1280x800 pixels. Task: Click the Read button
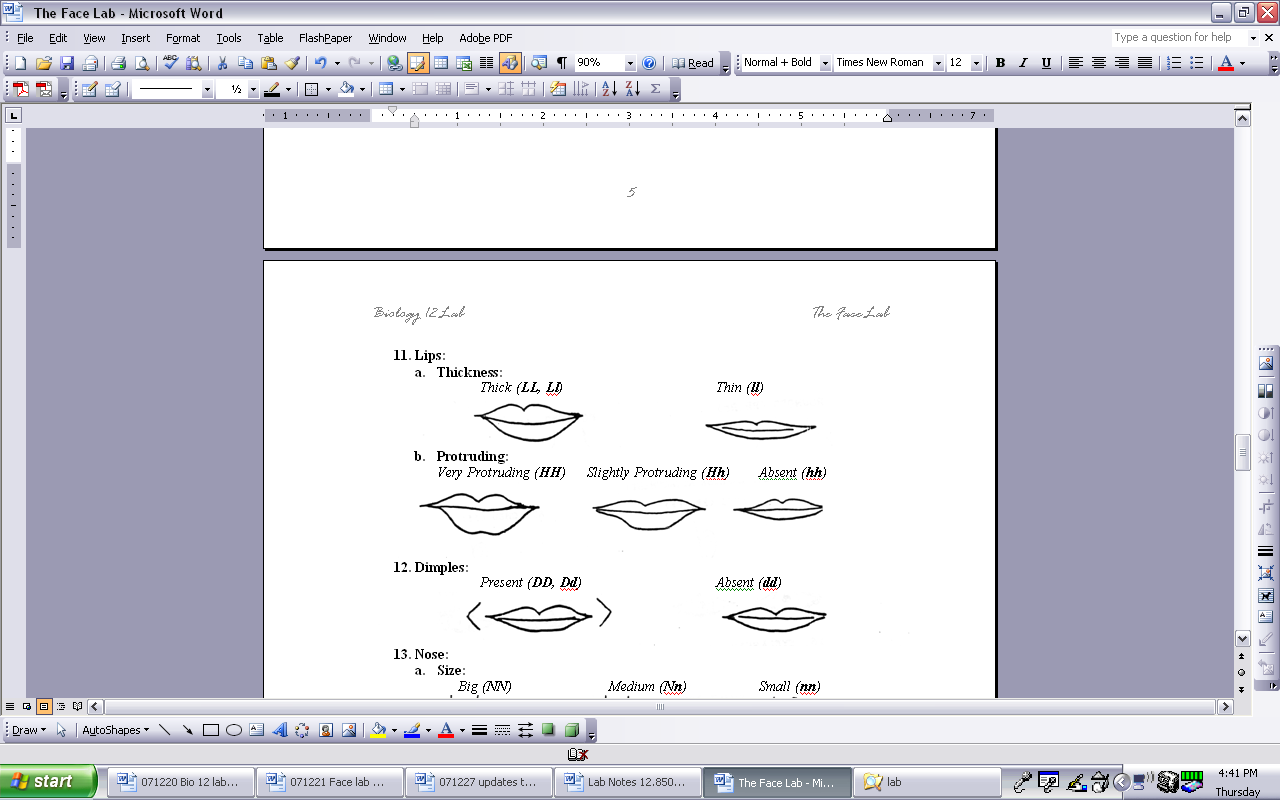[693, 63]
